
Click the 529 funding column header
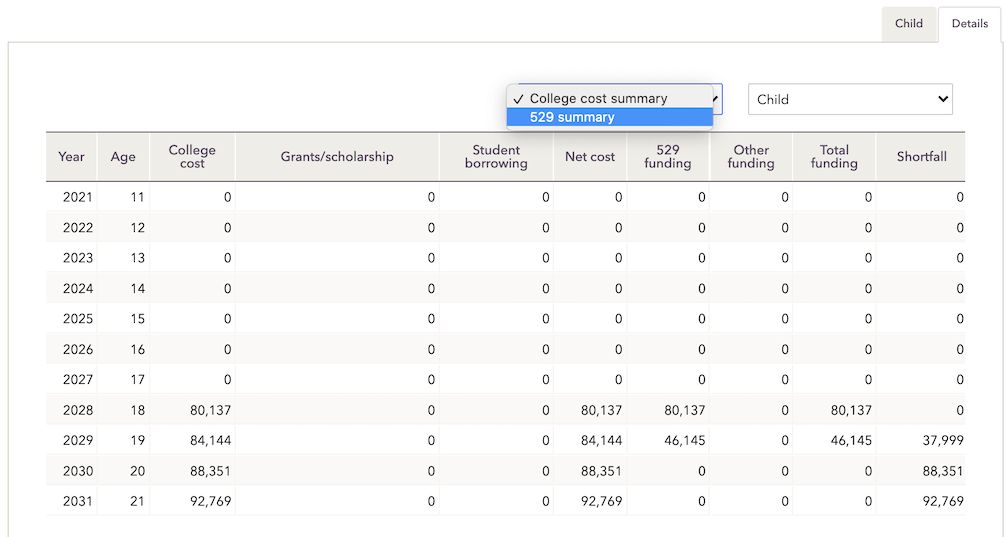point(668,157)
